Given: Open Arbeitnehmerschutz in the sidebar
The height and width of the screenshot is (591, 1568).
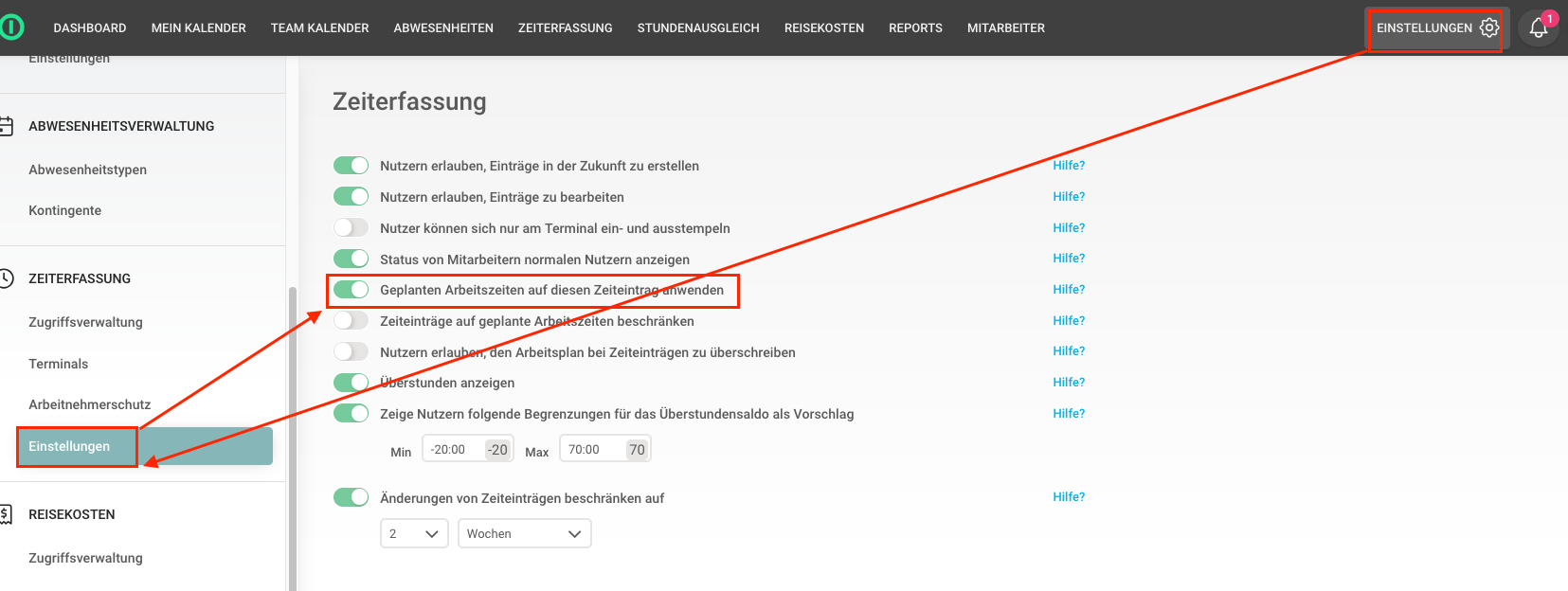Looking at the screenshot, I should [x=90, y=404].
